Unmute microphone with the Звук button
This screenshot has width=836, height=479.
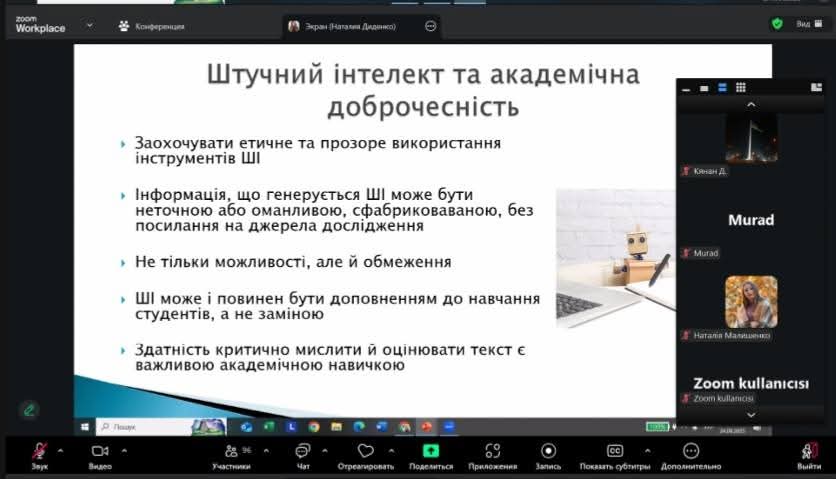coord(39,453)
